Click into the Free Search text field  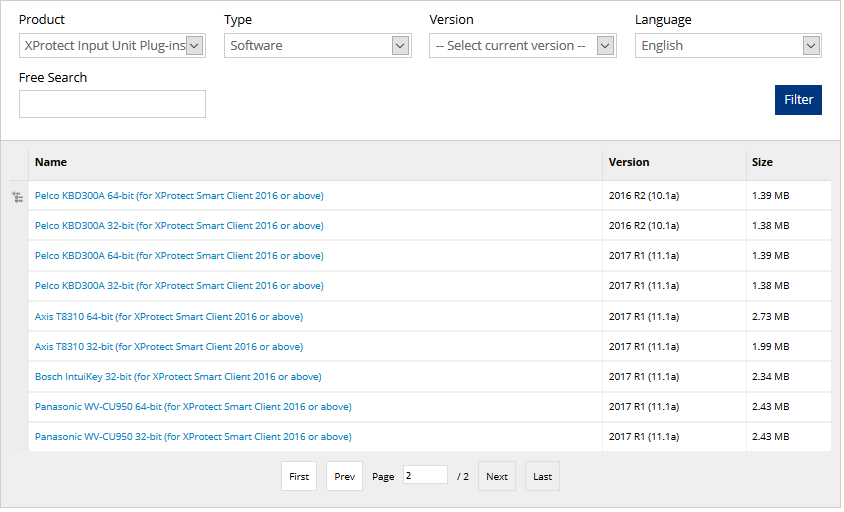(112, 104)
